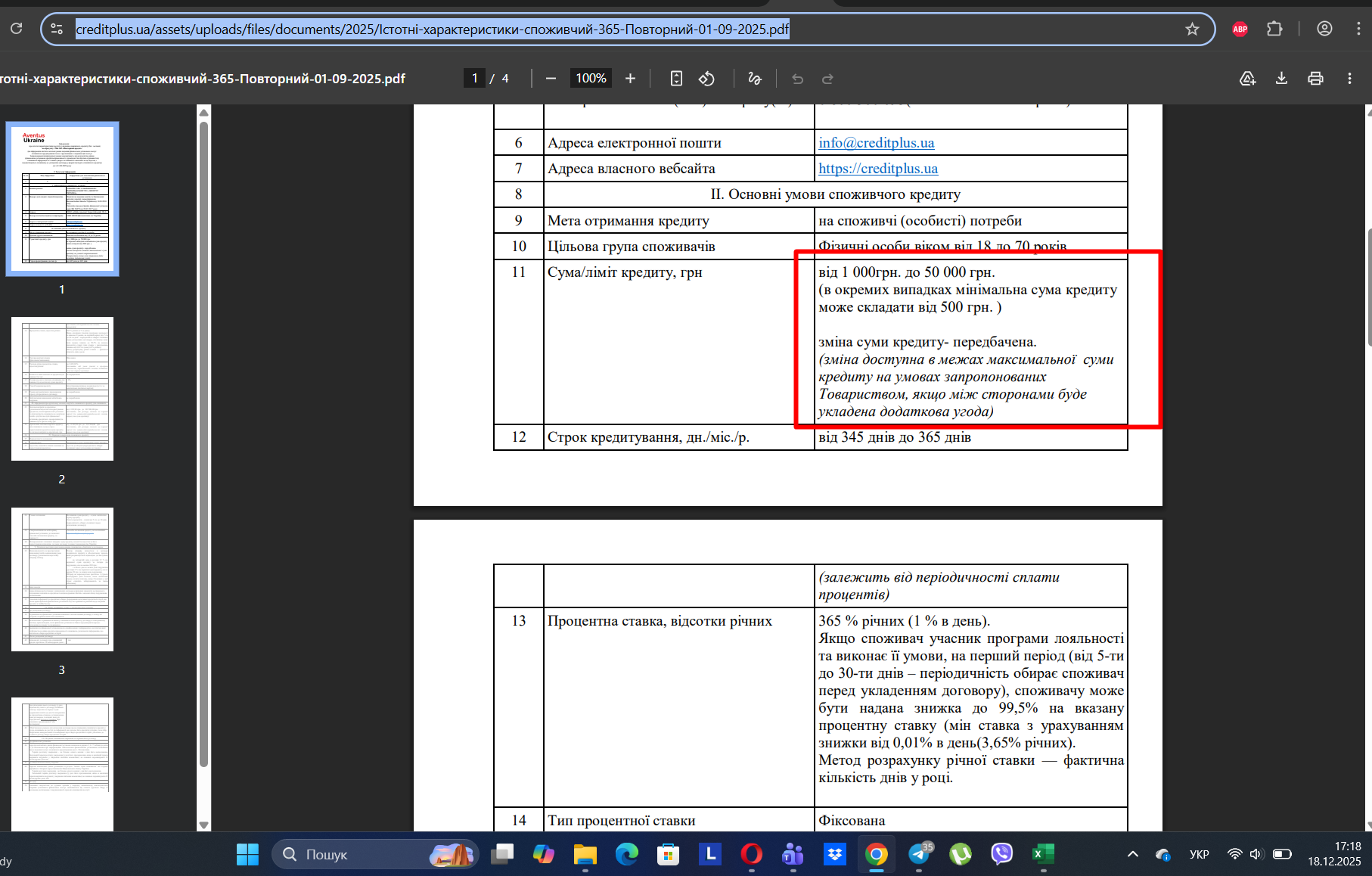The height and width of the screenshot is (876, 1372).
Task: Show hidden system tray icons
Action: coord(1132,854)
